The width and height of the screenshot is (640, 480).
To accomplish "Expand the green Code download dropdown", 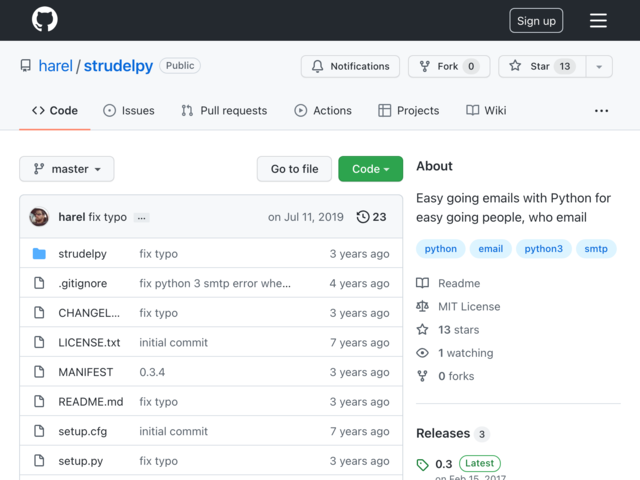I will coord(371,169).
